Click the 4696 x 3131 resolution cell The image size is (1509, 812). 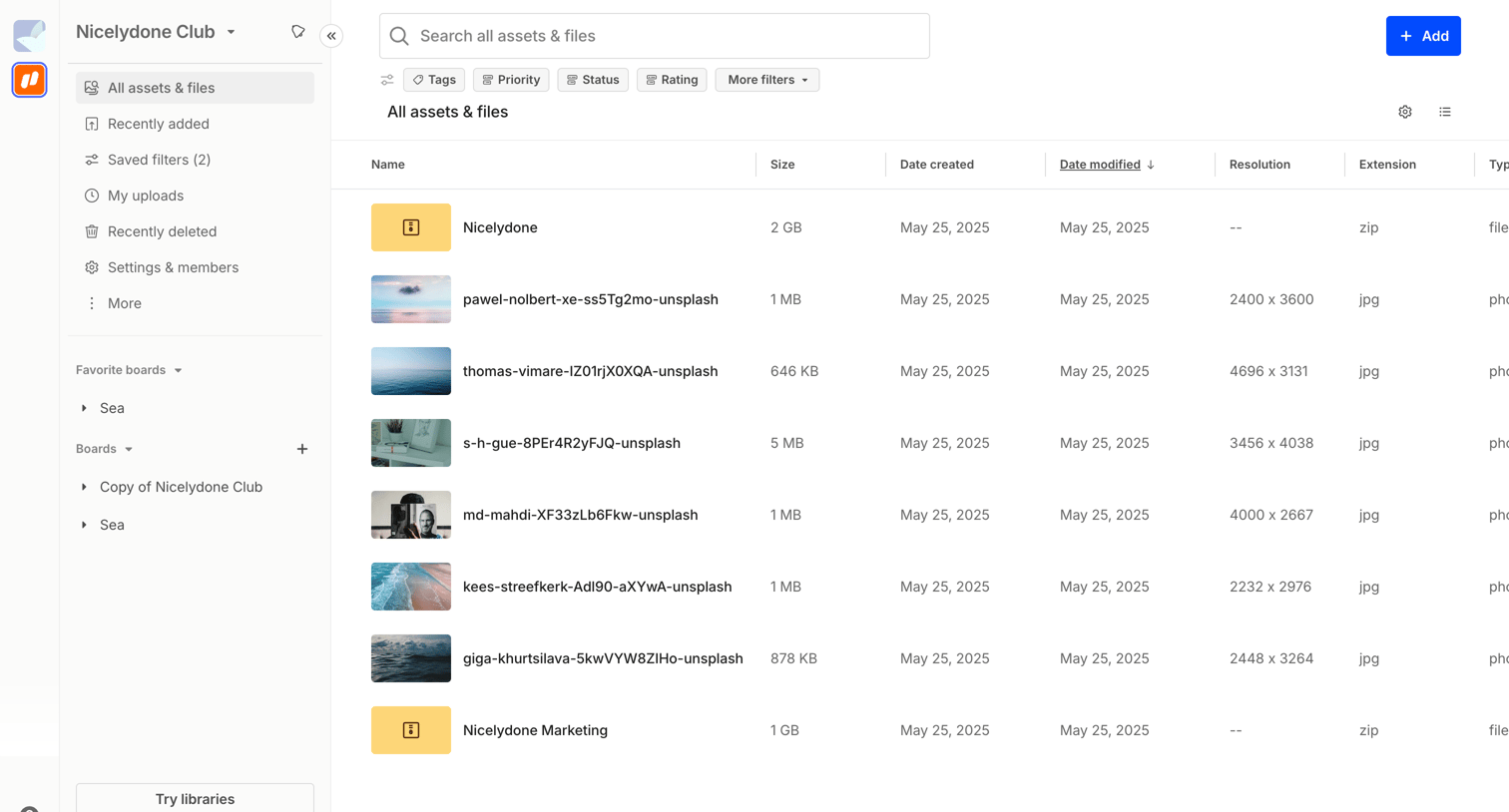coord(1268,371)
